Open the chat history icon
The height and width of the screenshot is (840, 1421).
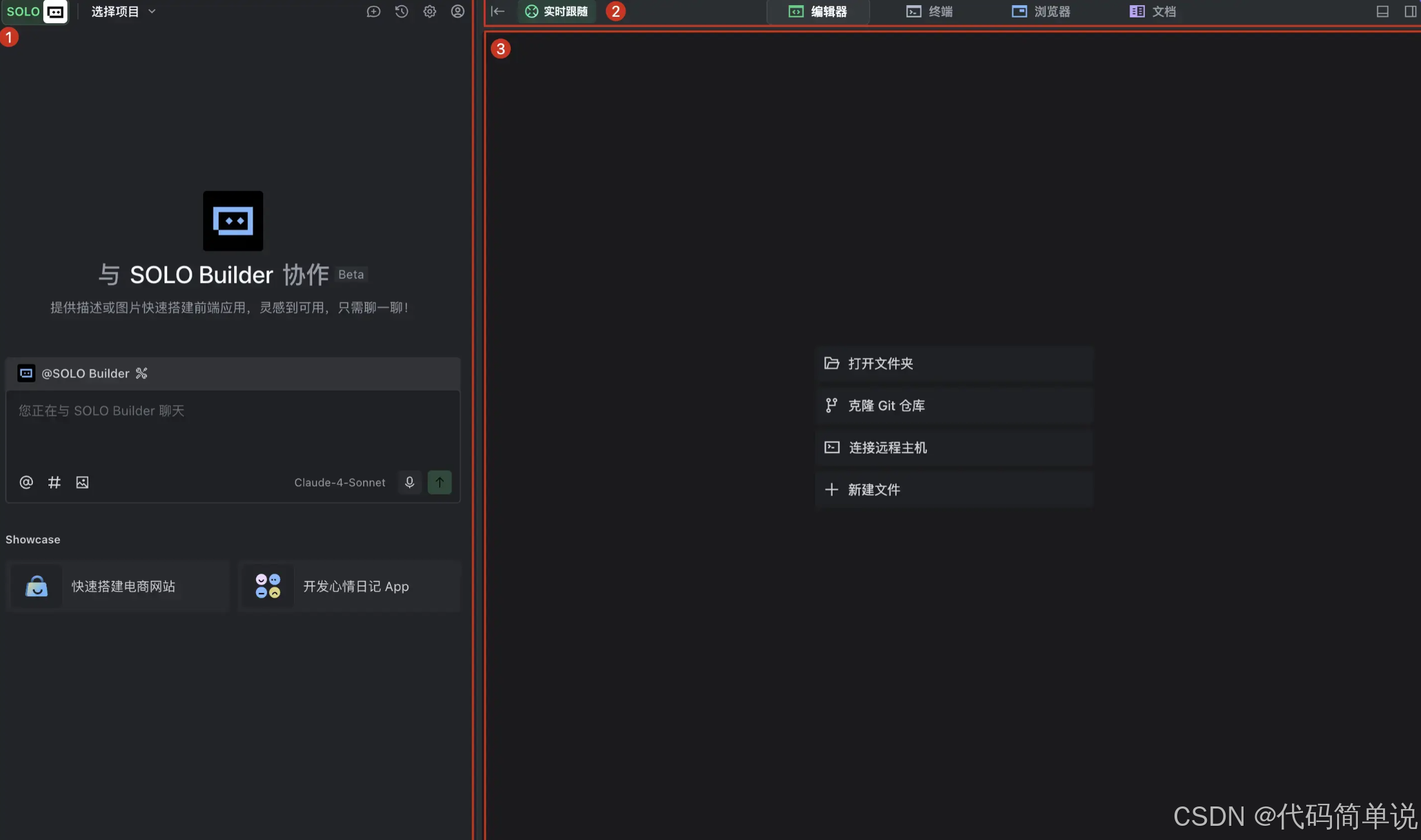(401, 12)
